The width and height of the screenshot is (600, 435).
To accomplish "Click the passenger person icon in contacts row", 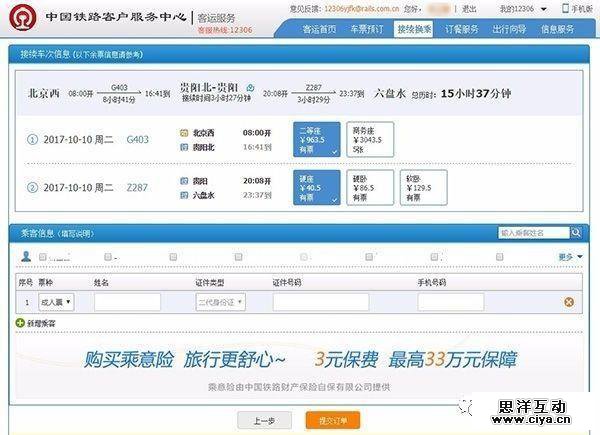I will pyautogui.click(x=26, y=257).
